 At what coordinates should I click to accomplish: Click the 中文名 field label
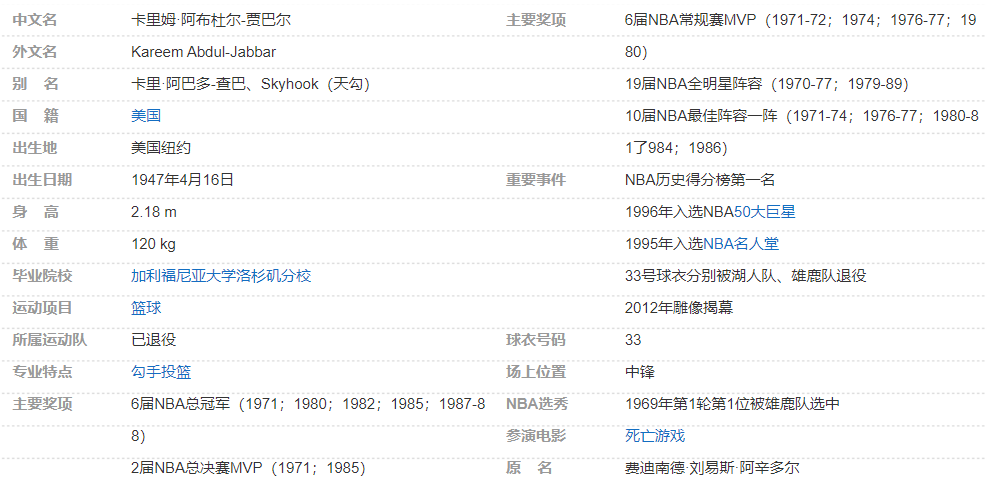click(x=35, y=20)
